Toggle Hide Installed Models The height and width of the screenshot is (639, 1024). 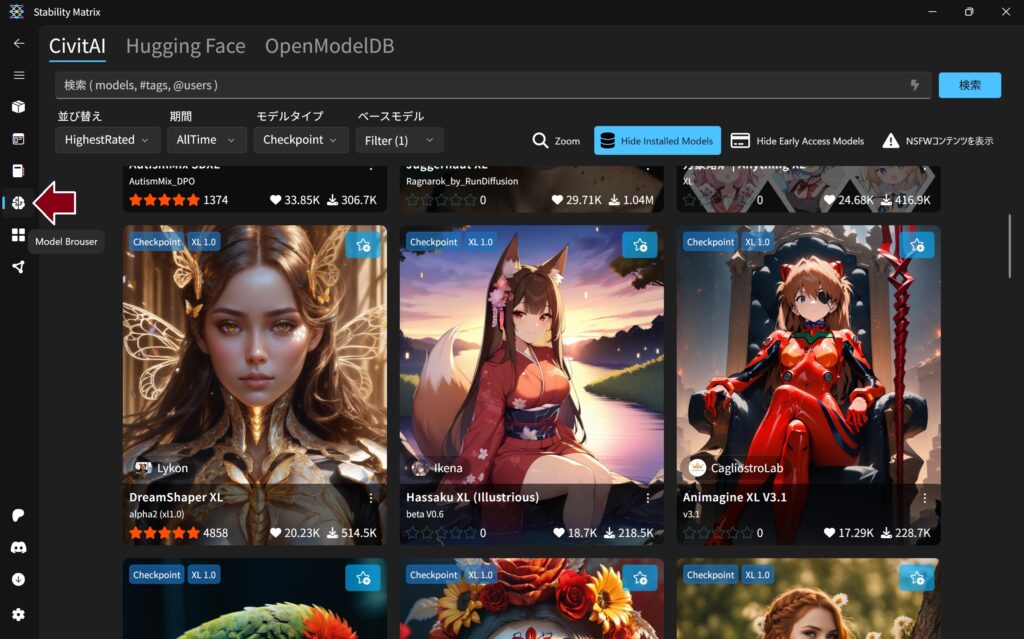[x=657, y=141]
